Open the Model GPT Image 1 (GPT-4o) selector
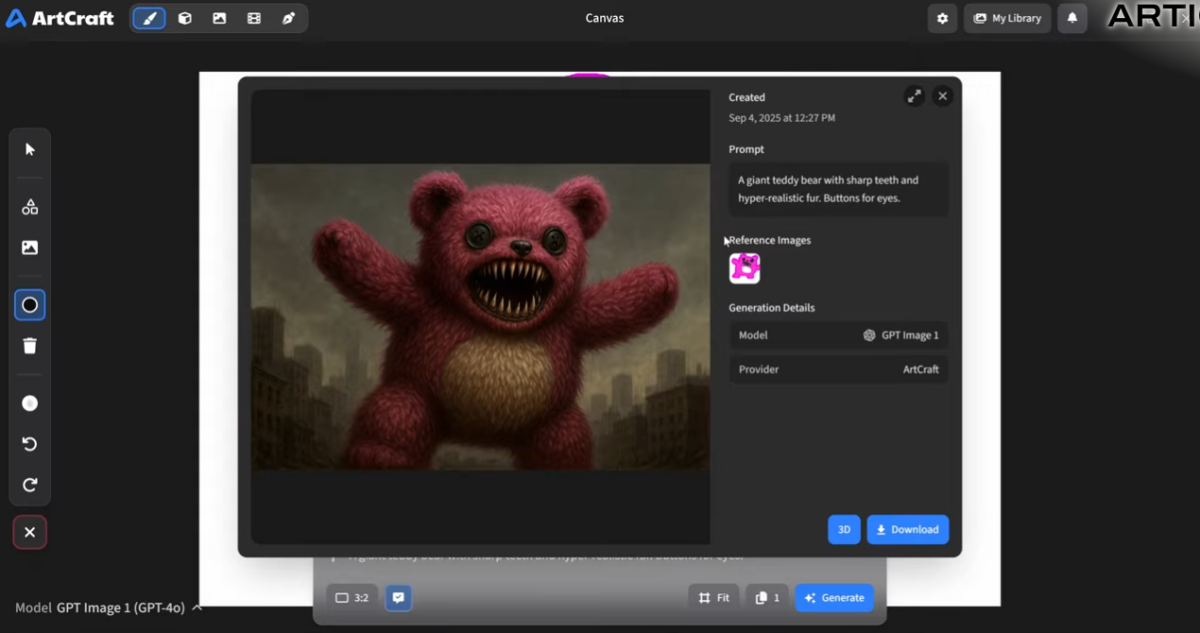This screenshot has width=1200, height=633. tap(109, 607)
